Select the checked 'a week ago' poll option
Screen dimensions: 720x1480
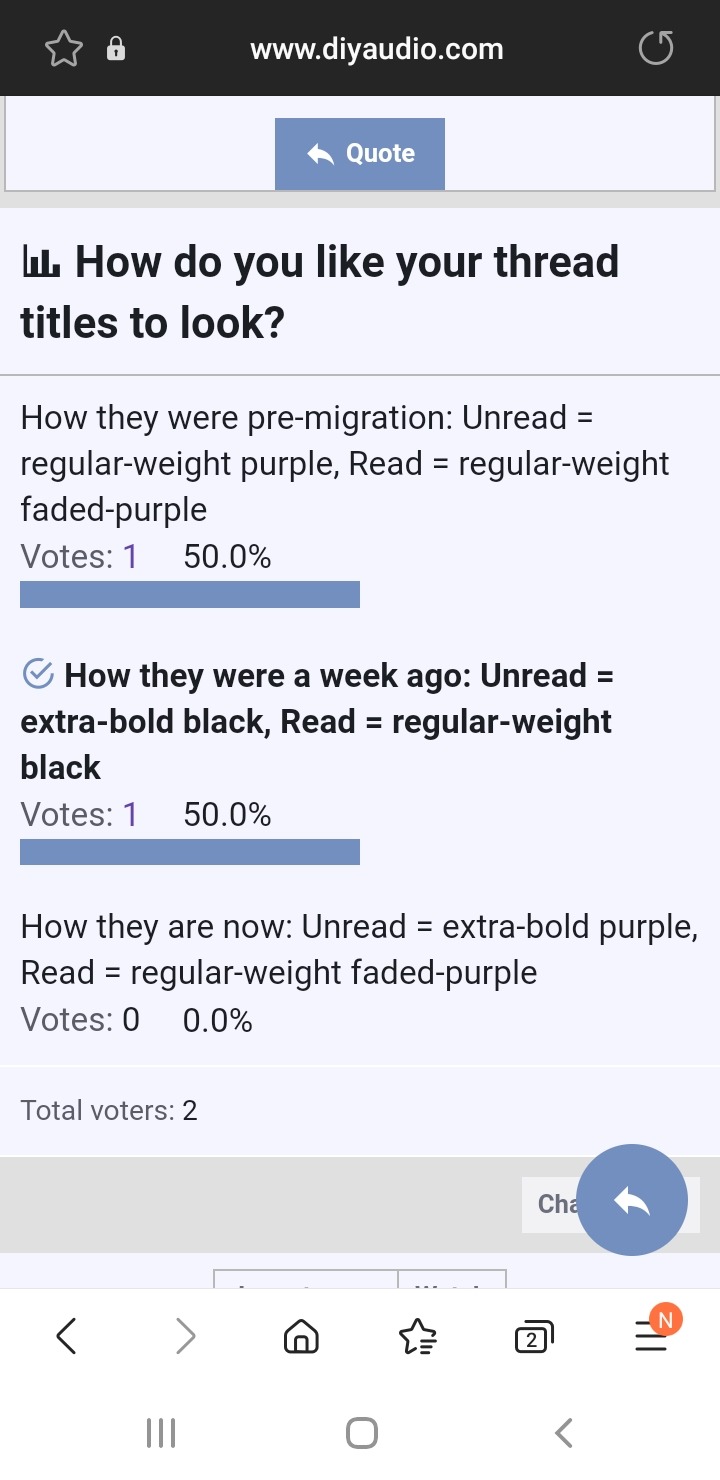click(x=316, y=722)
